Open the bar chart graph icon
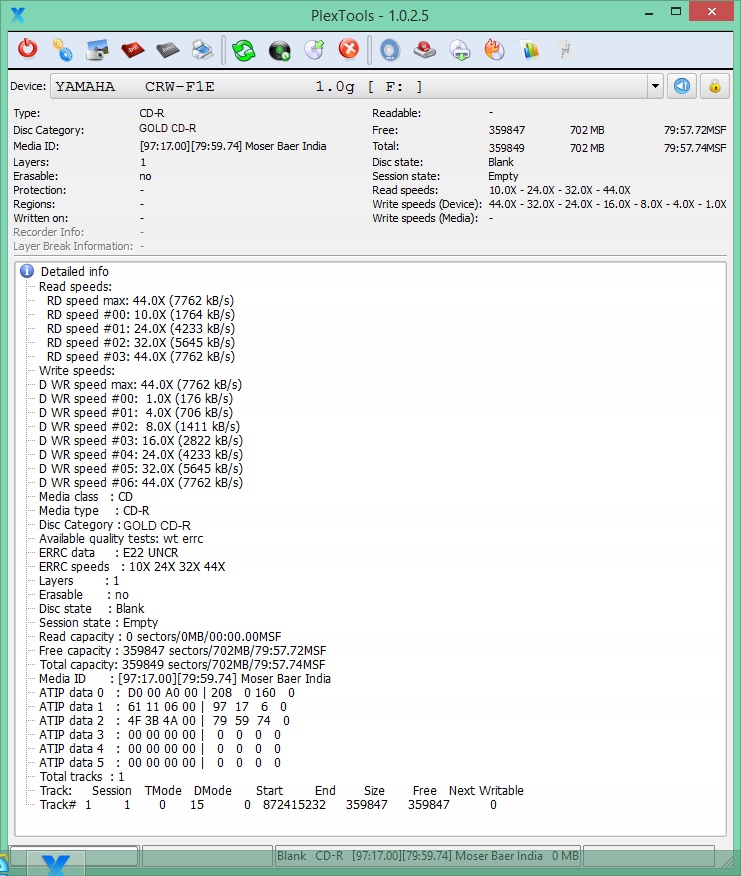This screenshot has width=741, height=876. tap(530, 49)
